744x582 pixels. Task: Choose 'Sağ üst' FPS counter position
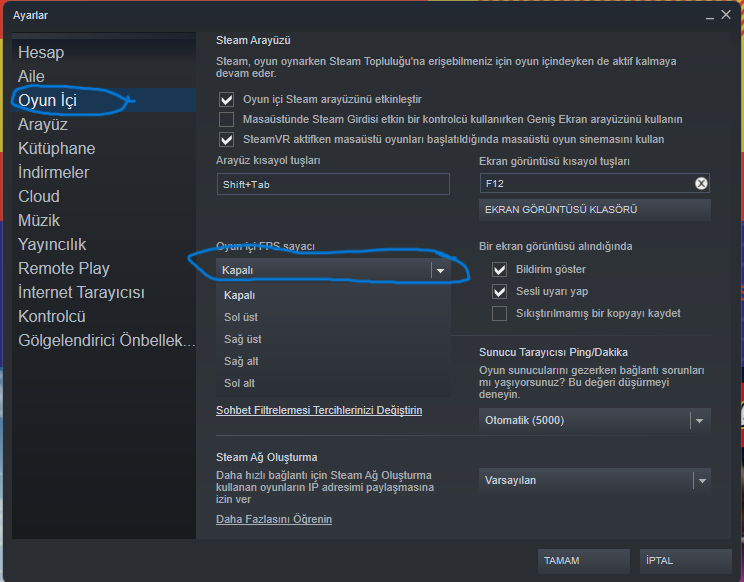pos(333,339)
